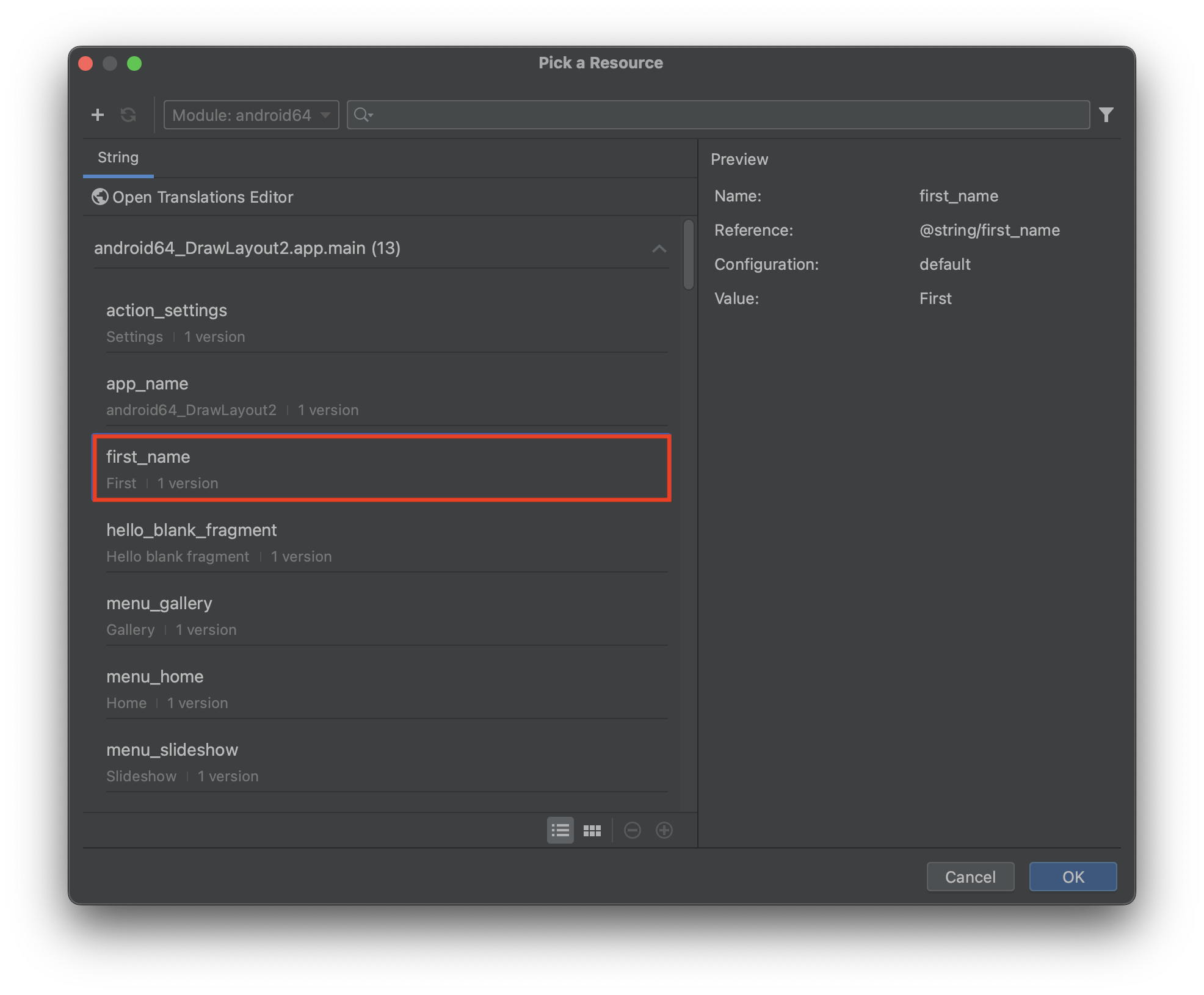Open the Module: android64 dropdown
The image size is (1204, 995).
pyautogui.click(x=251, y=115)
